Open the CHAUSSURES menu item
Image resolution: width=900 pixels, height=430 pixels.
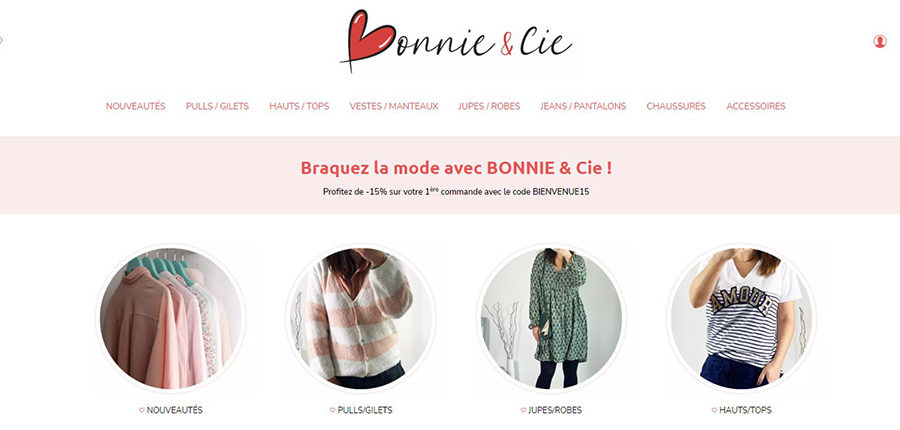tap(676, 106)
